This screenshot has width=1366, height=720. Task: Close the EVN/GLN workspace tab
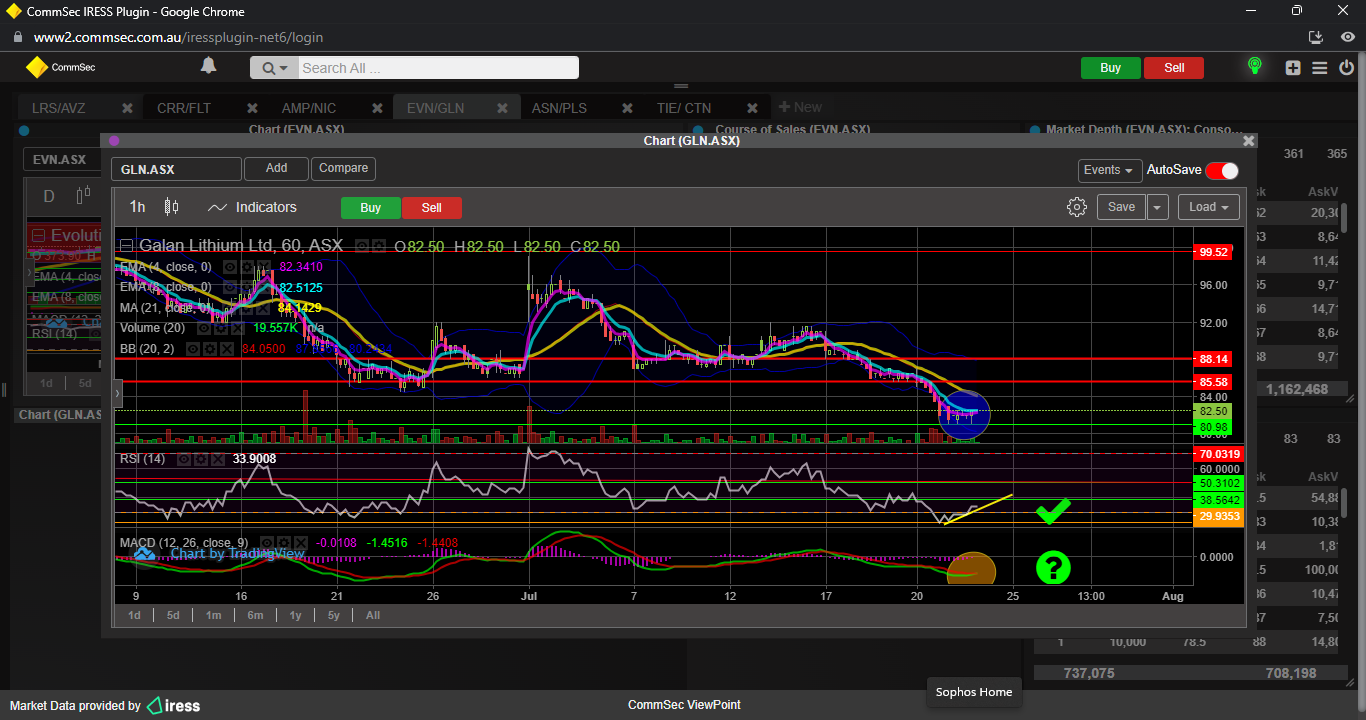[502, 108]
